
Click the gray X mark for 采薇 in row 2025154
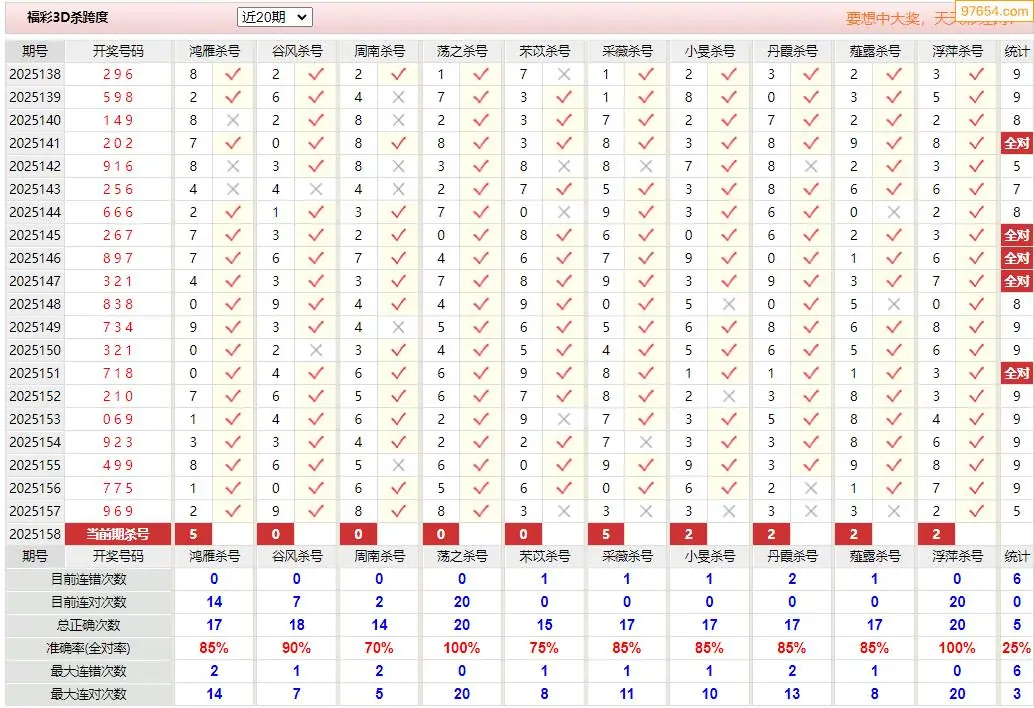[646, 442]
